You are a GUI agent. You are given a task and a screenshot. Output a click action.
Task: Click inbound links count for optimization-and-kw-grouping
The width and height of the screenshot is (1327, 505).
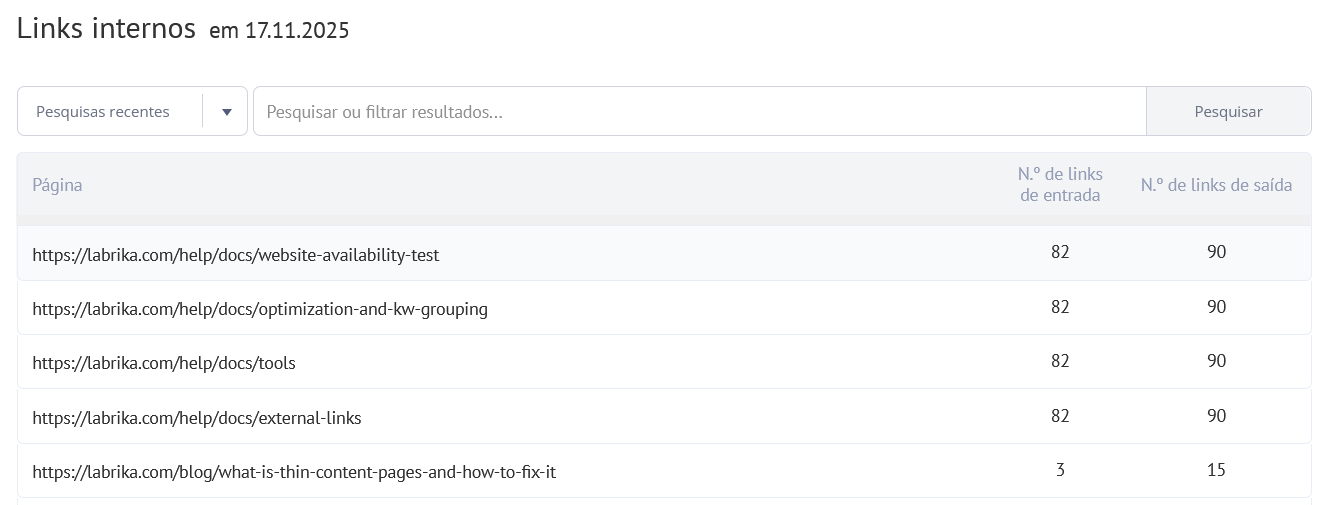1060,307
